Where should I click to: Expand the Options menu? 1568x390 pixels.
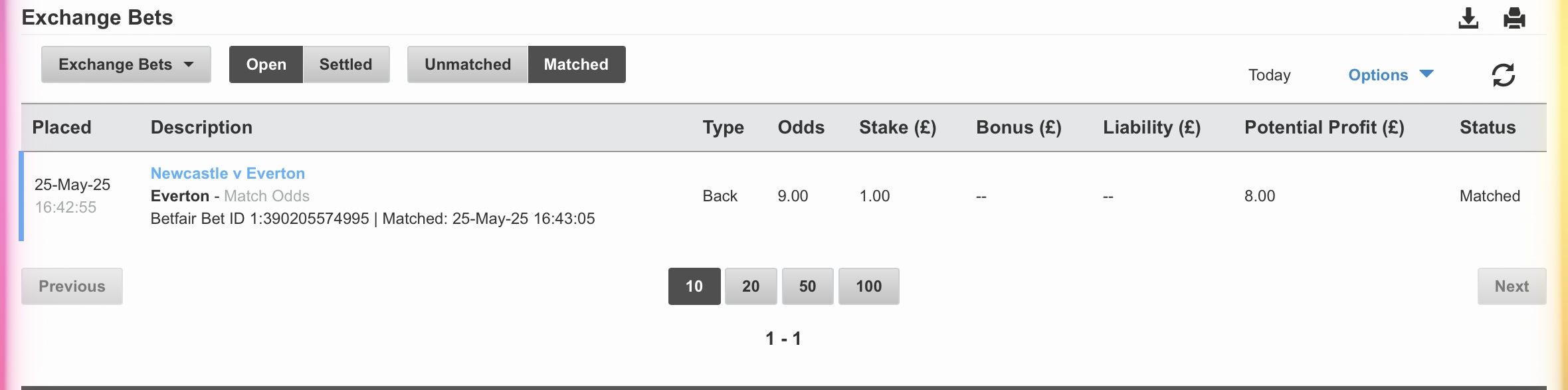pyautogui.click(x=1391, y=75)
